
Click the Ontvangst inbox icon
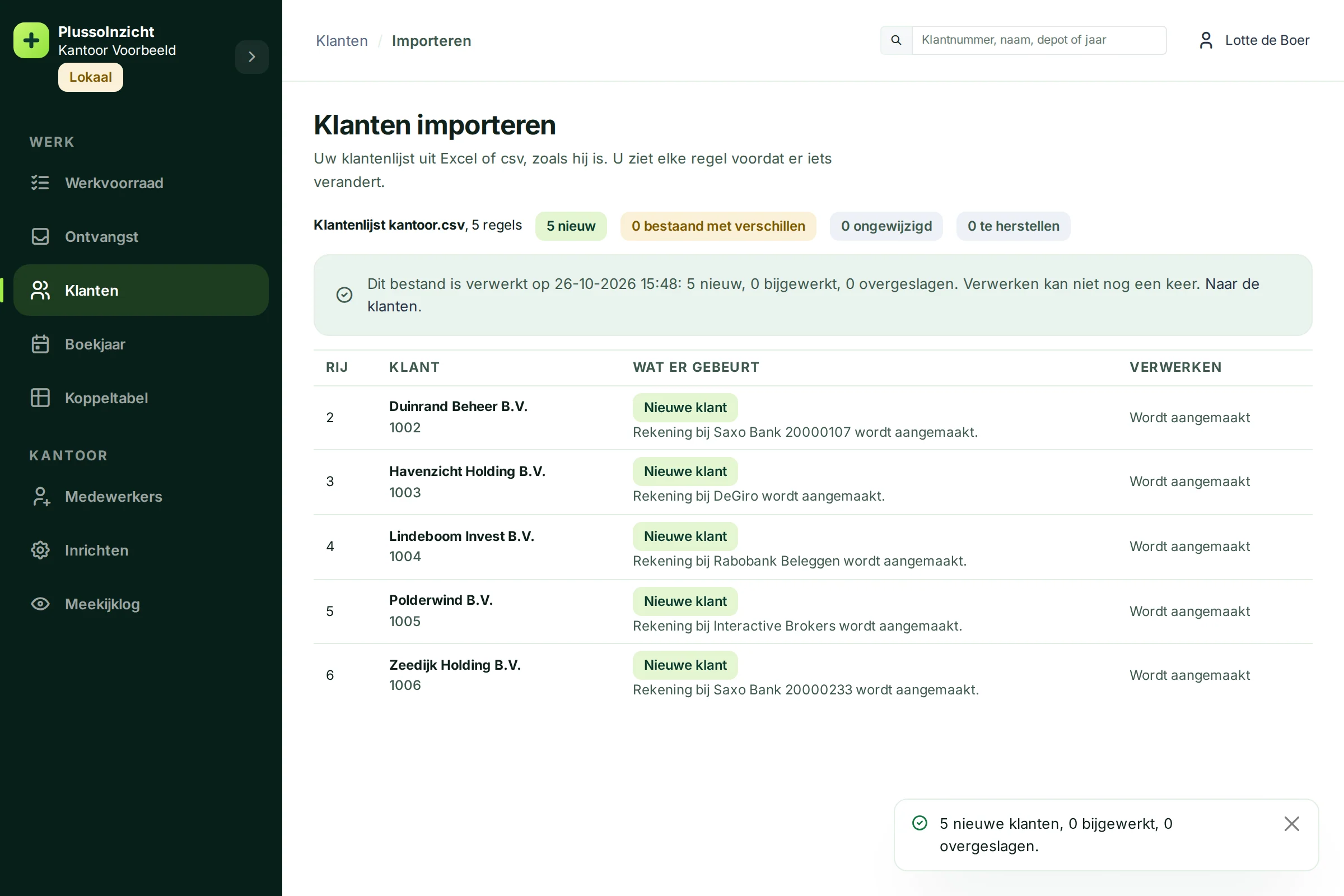coord(40,236)
